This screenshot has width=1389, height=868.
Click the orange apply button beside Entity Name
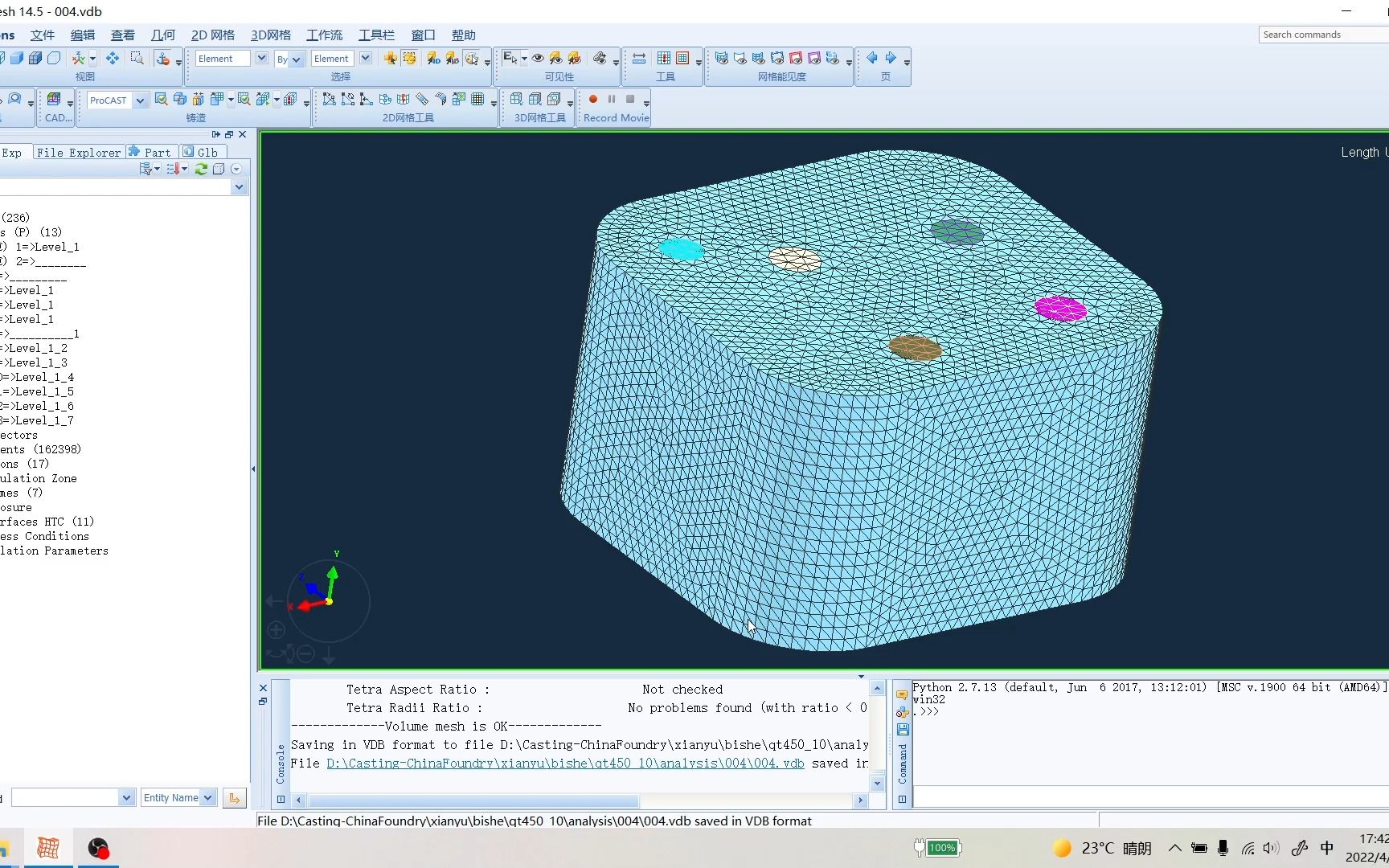234,797
